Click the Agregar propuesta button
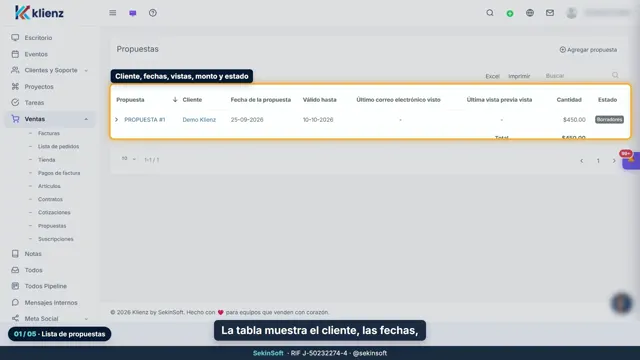This screenshot has height=360, width=640. point(588,49)
